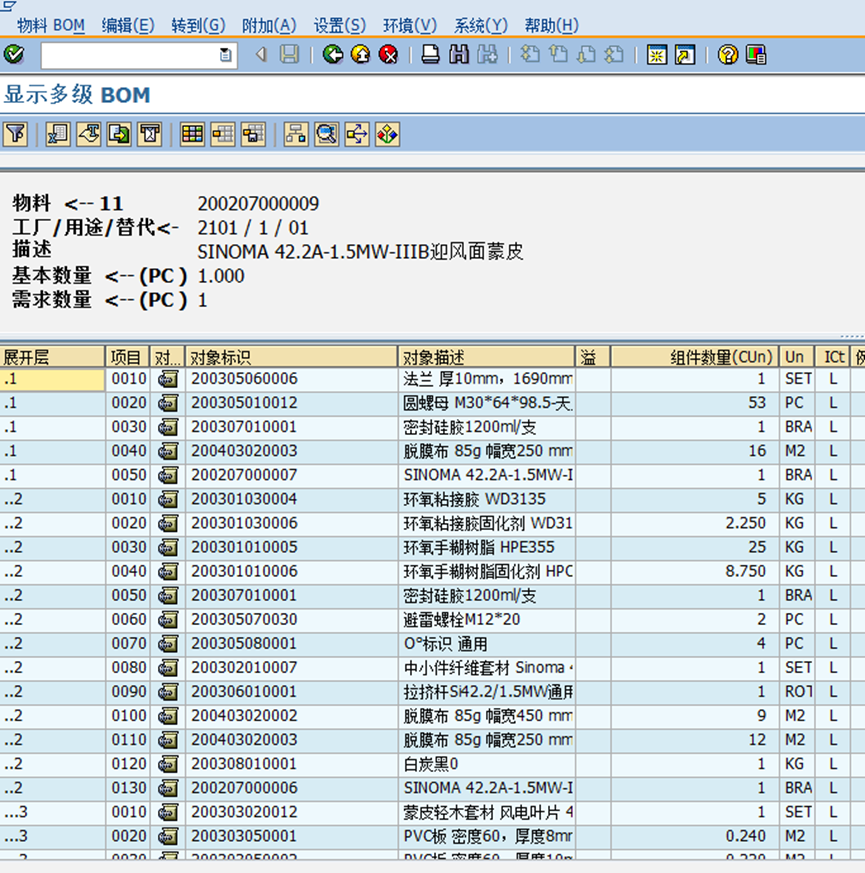Click the grayed-out Save diskette icon

(x=289, y=55)
